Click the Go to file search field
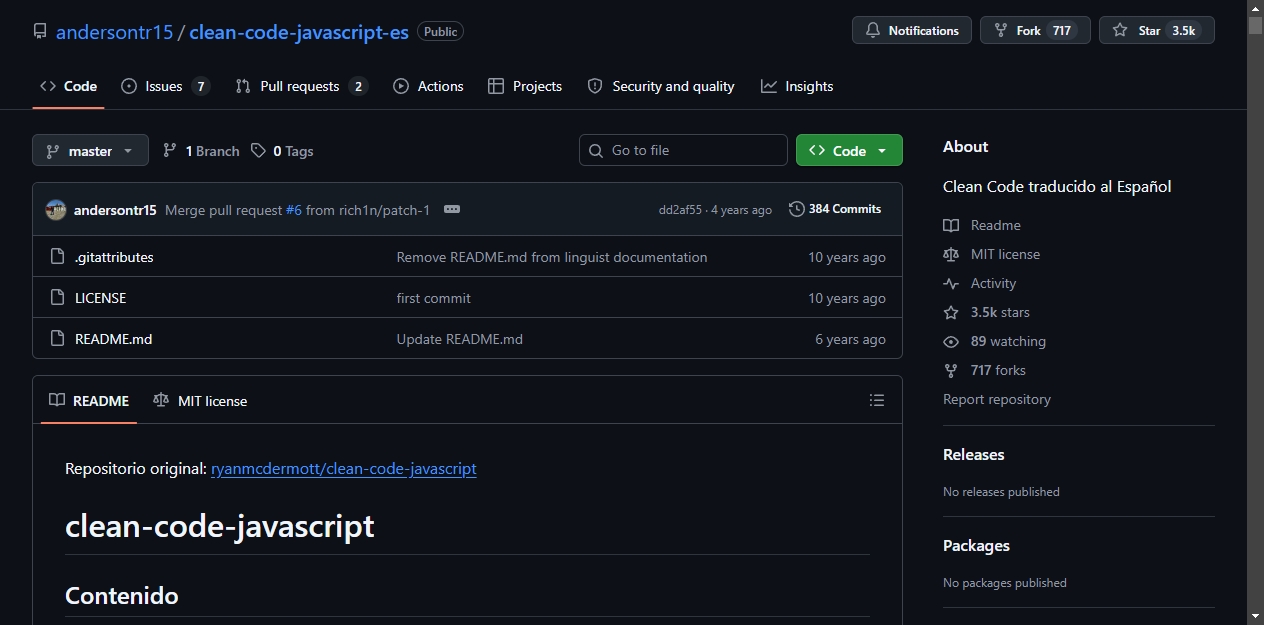The width and height of the screenshot is (1264, 625). 683,150
